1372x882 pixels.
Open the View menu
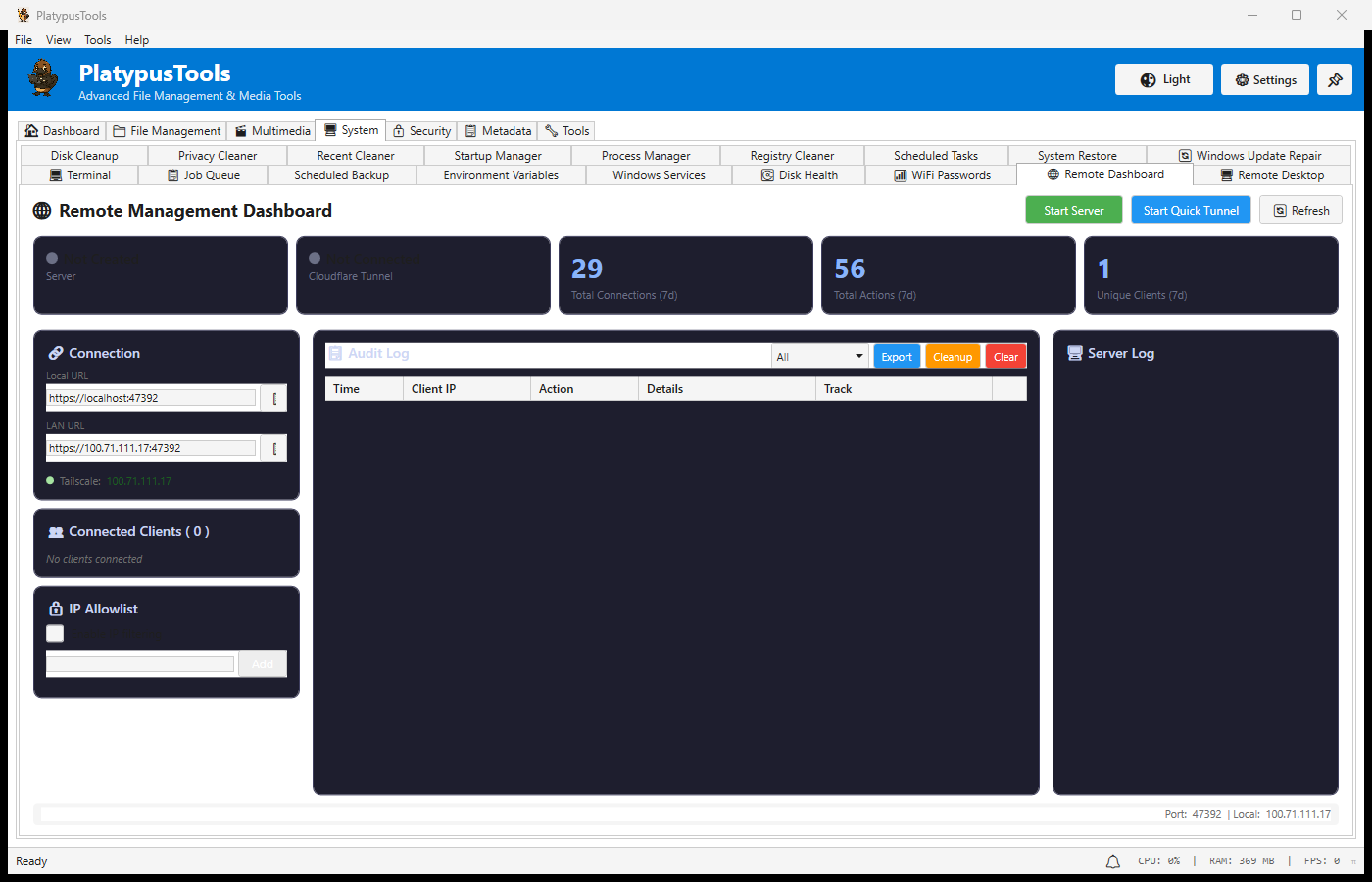click(58, 39)
